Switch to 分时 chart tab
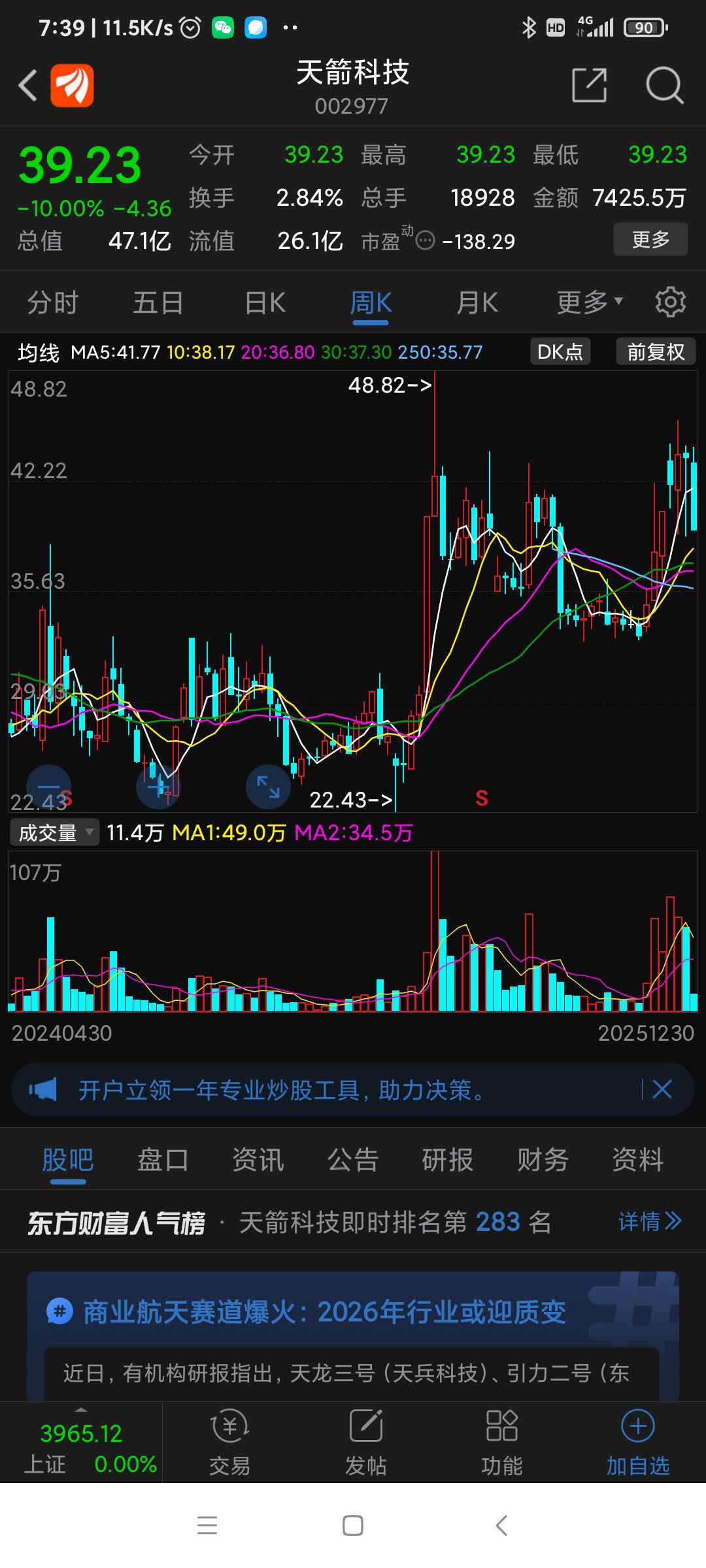This screenshot has height=1568, width=706. [x=53, y=302]
